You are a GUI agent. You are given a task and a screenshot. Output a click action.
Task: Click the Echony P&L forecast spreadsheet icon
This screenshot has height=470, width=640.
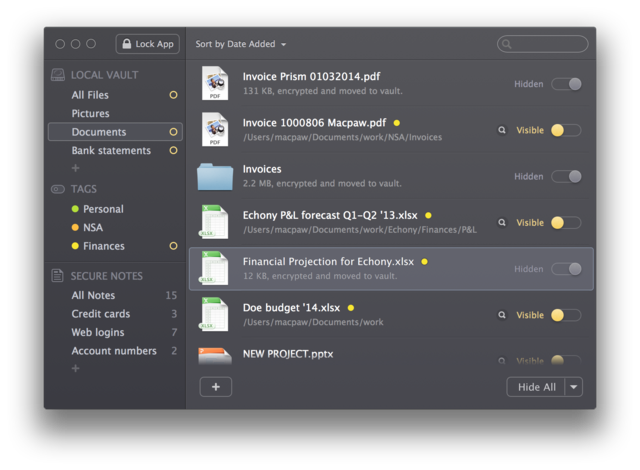pyautogui.click(x=214, y=222)
